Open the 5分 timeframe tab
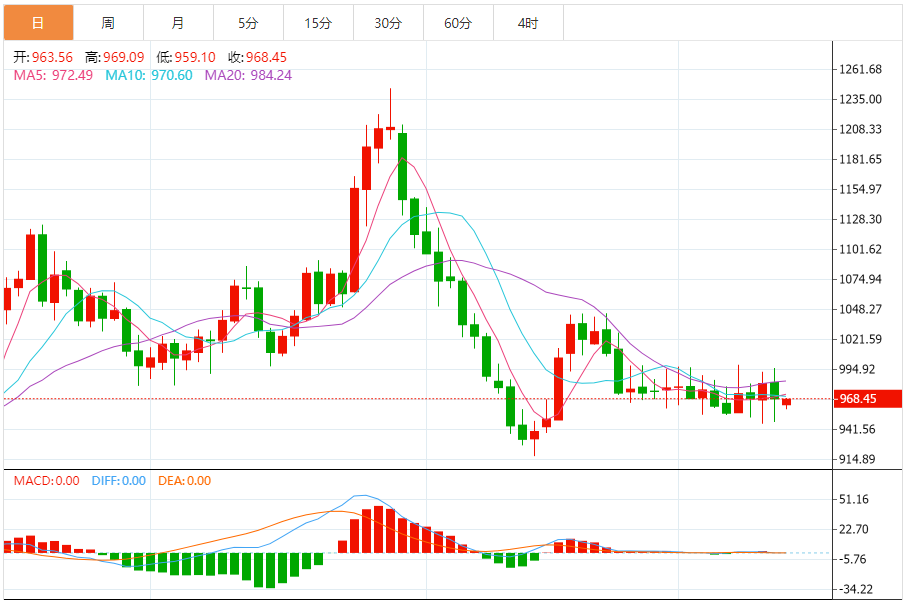Screen dimensions: 907x600 tap(248, 23)
